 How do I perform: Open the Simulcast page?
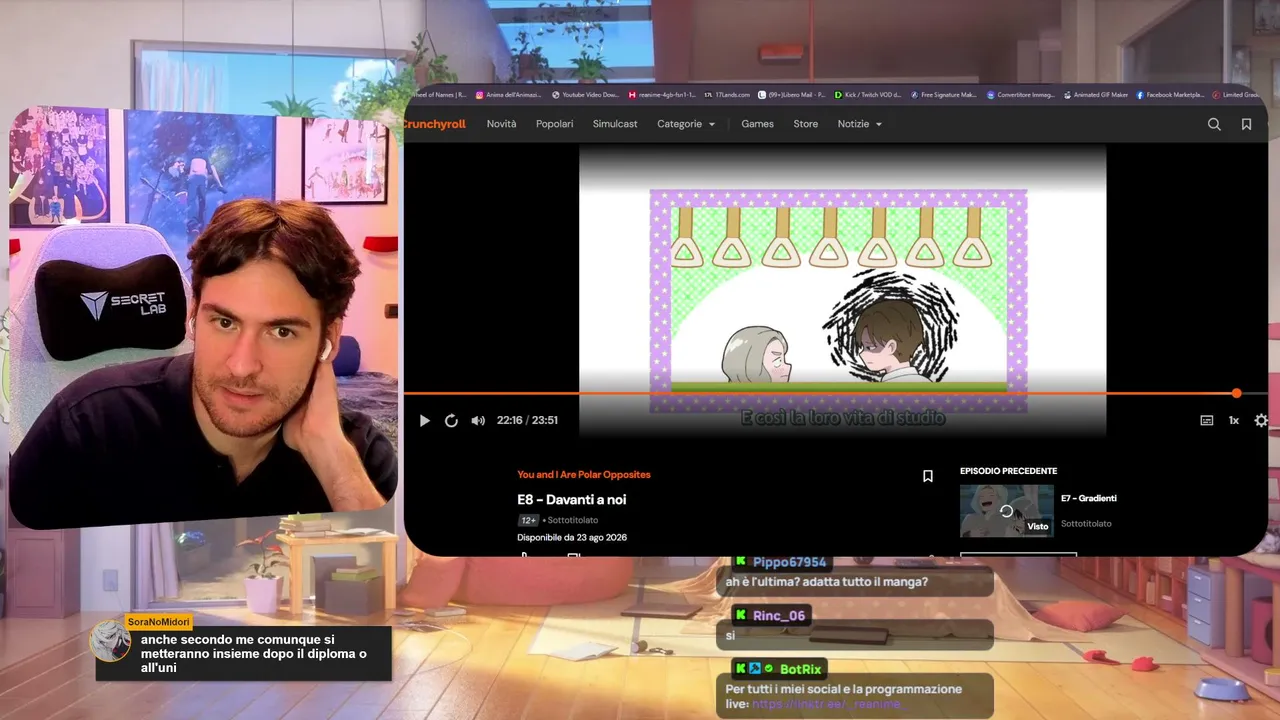coord(615,124)
